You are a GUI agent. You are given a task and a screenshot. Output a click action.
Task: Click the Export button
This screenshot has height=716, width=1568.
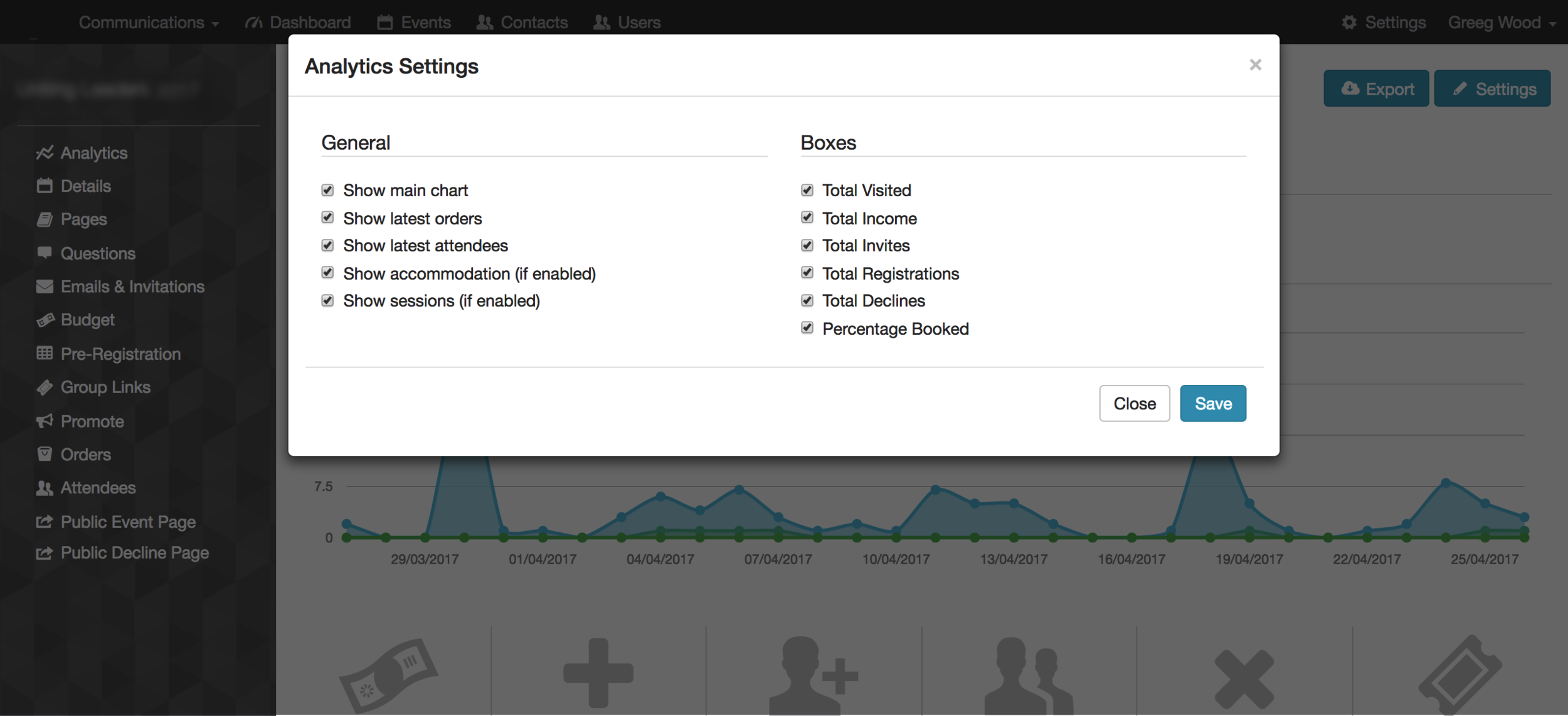[1376, 88]
